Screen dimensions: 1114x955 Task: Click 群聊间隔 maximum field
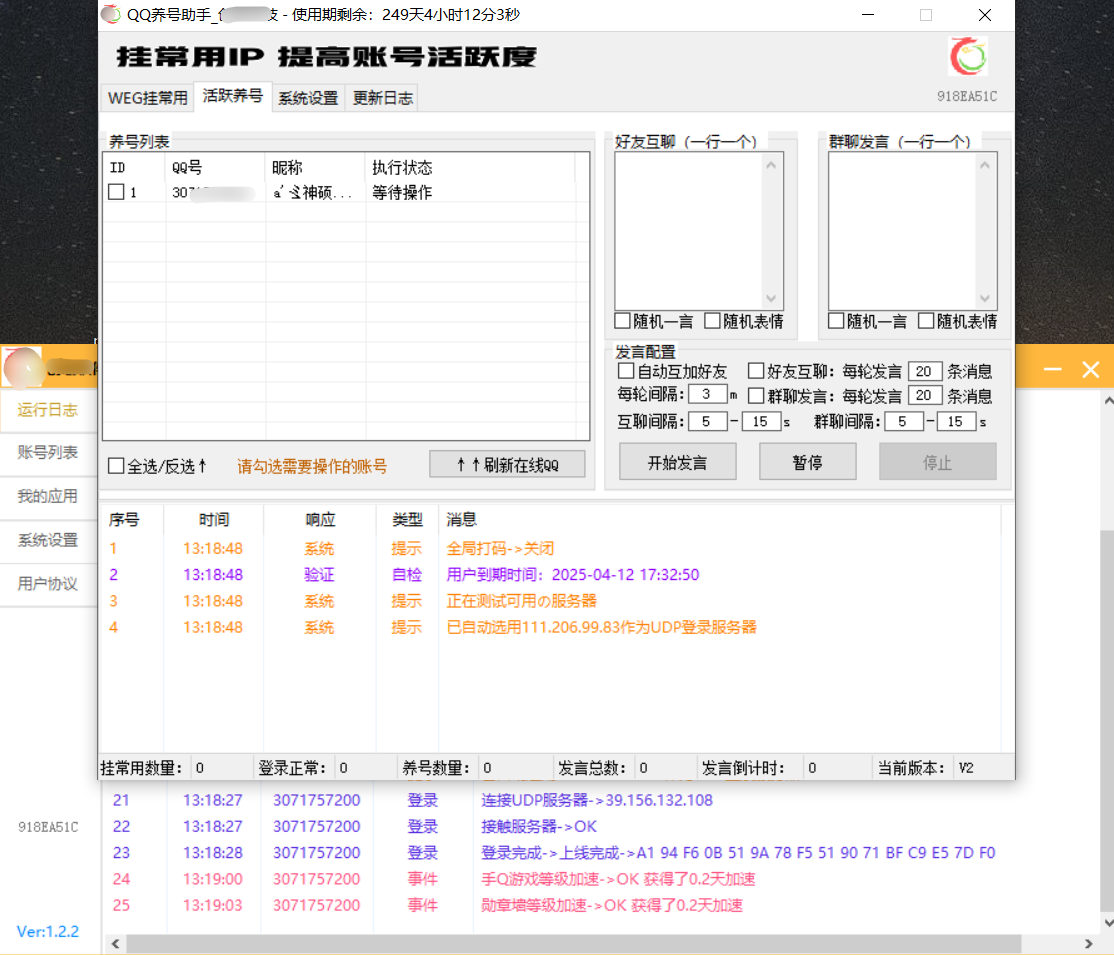[956, 422]
